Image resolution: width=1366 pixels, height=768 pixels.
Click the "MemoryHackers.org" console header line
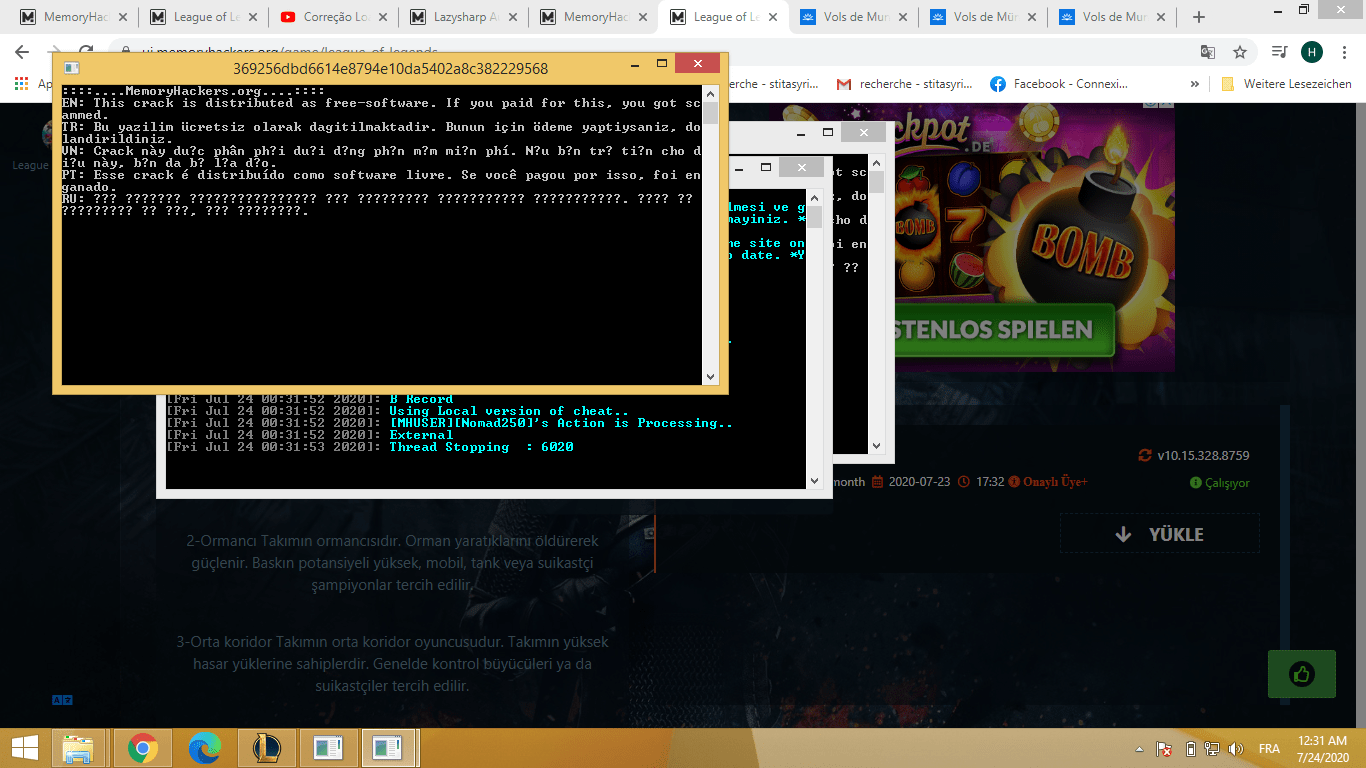[192, 91]
